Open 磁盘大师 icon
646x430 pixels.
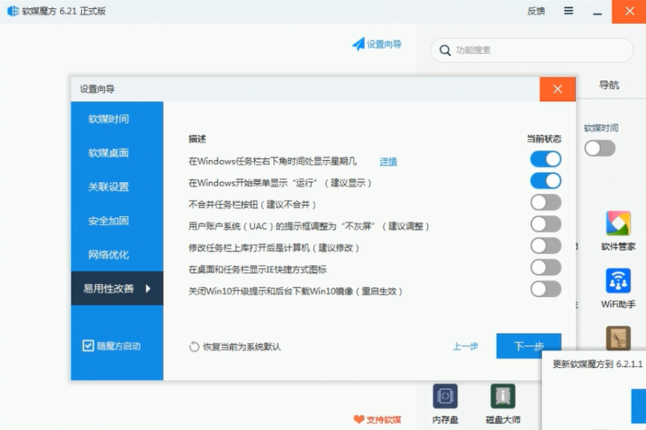click(503, 396)
